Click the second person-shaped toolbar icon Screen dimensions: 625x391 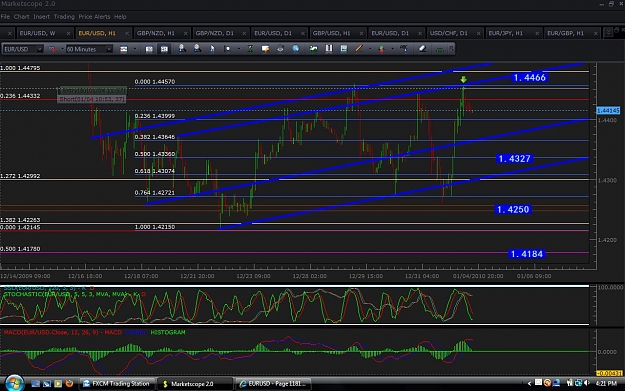point(197,49)
